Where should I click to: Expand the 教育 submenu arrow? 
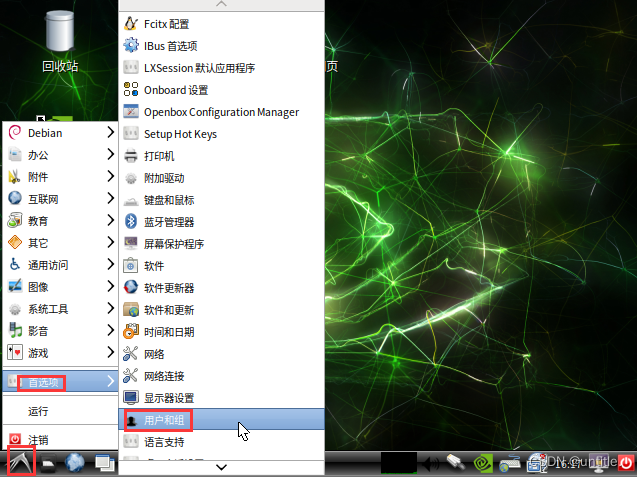[110, 221]
